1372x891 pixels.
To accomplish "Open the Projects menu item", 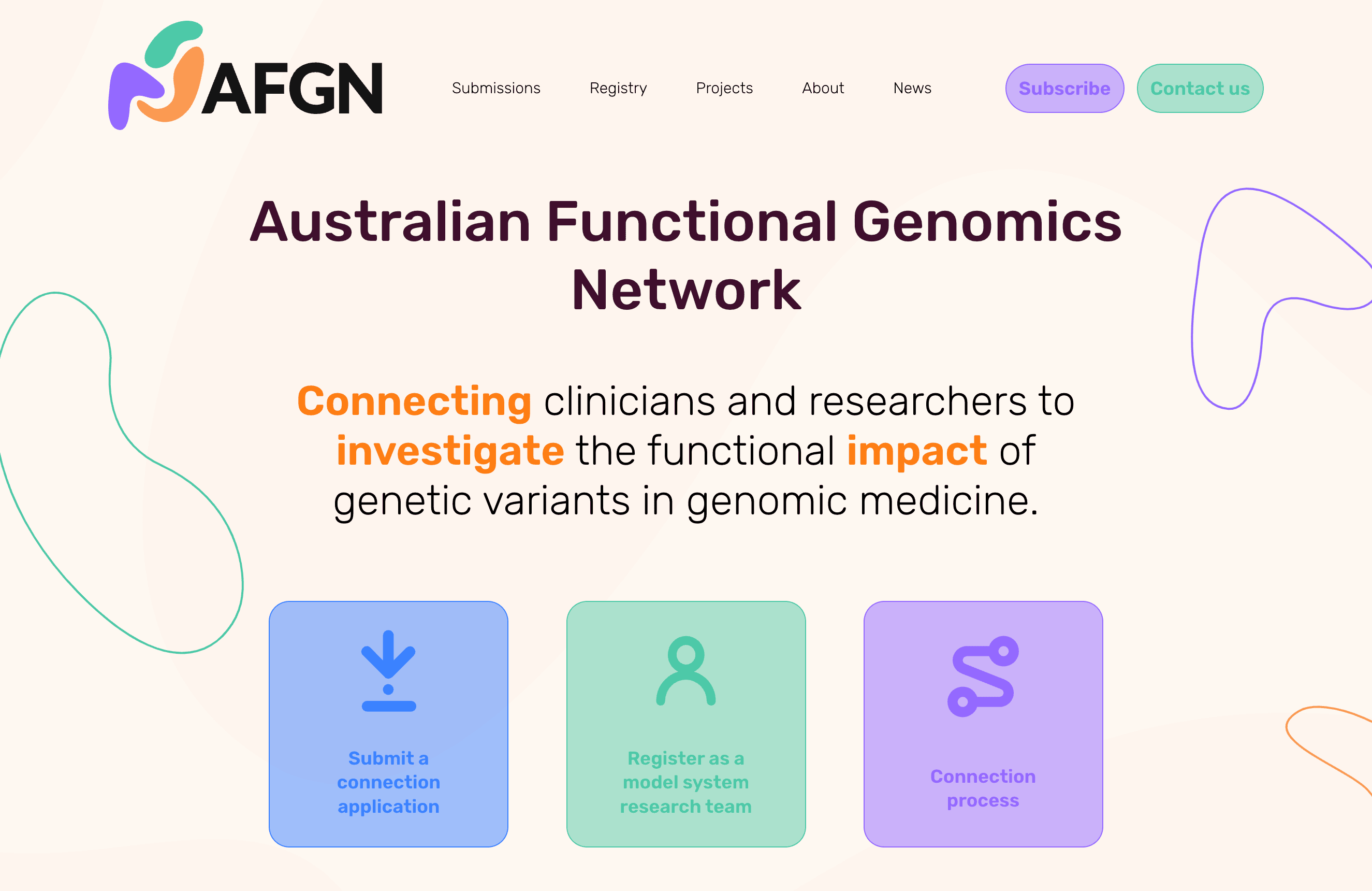I will [724, 88].
